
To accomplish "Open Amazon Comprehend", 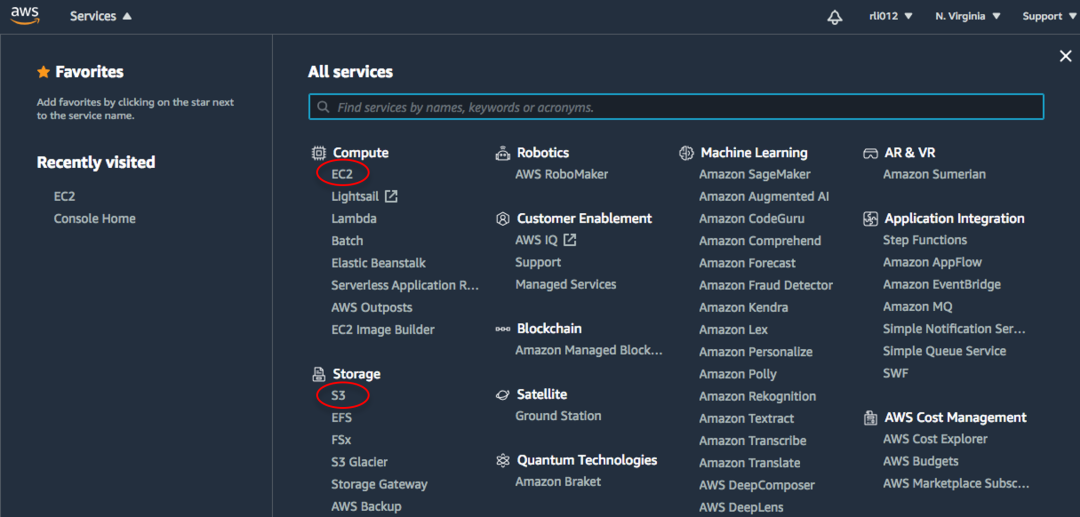I will (760, 241).
